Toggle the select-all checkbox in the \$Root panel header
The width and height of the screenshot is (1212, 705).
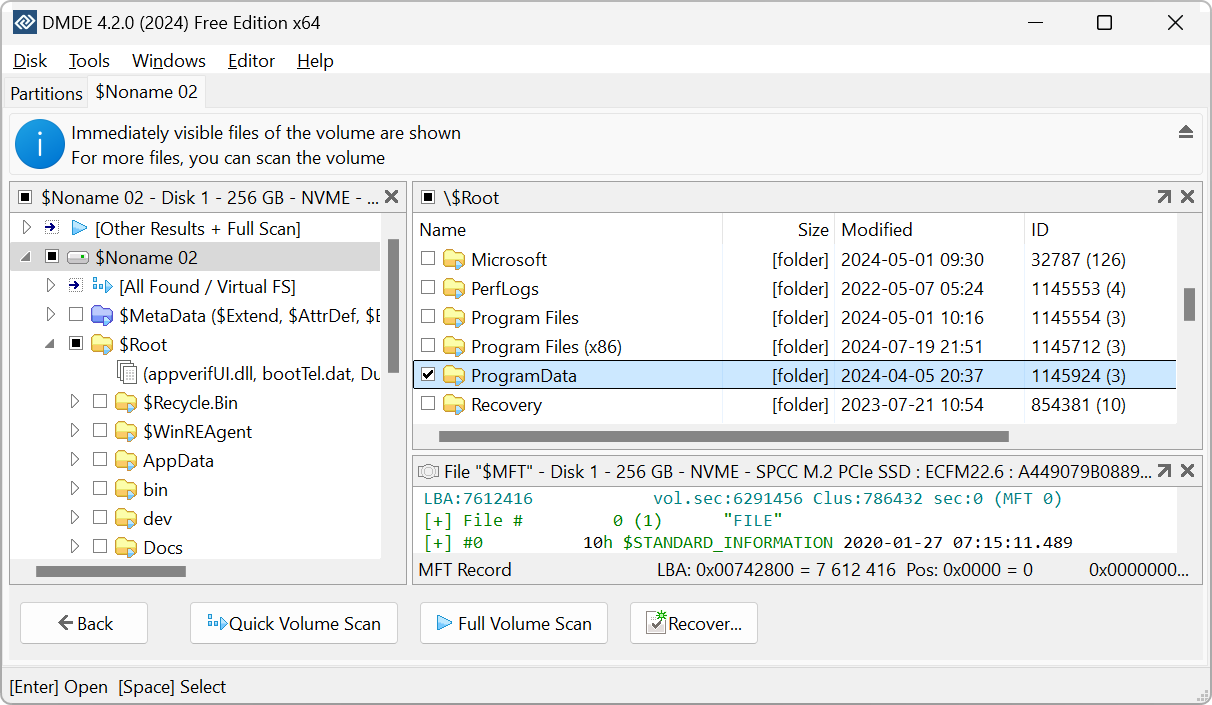429,197
